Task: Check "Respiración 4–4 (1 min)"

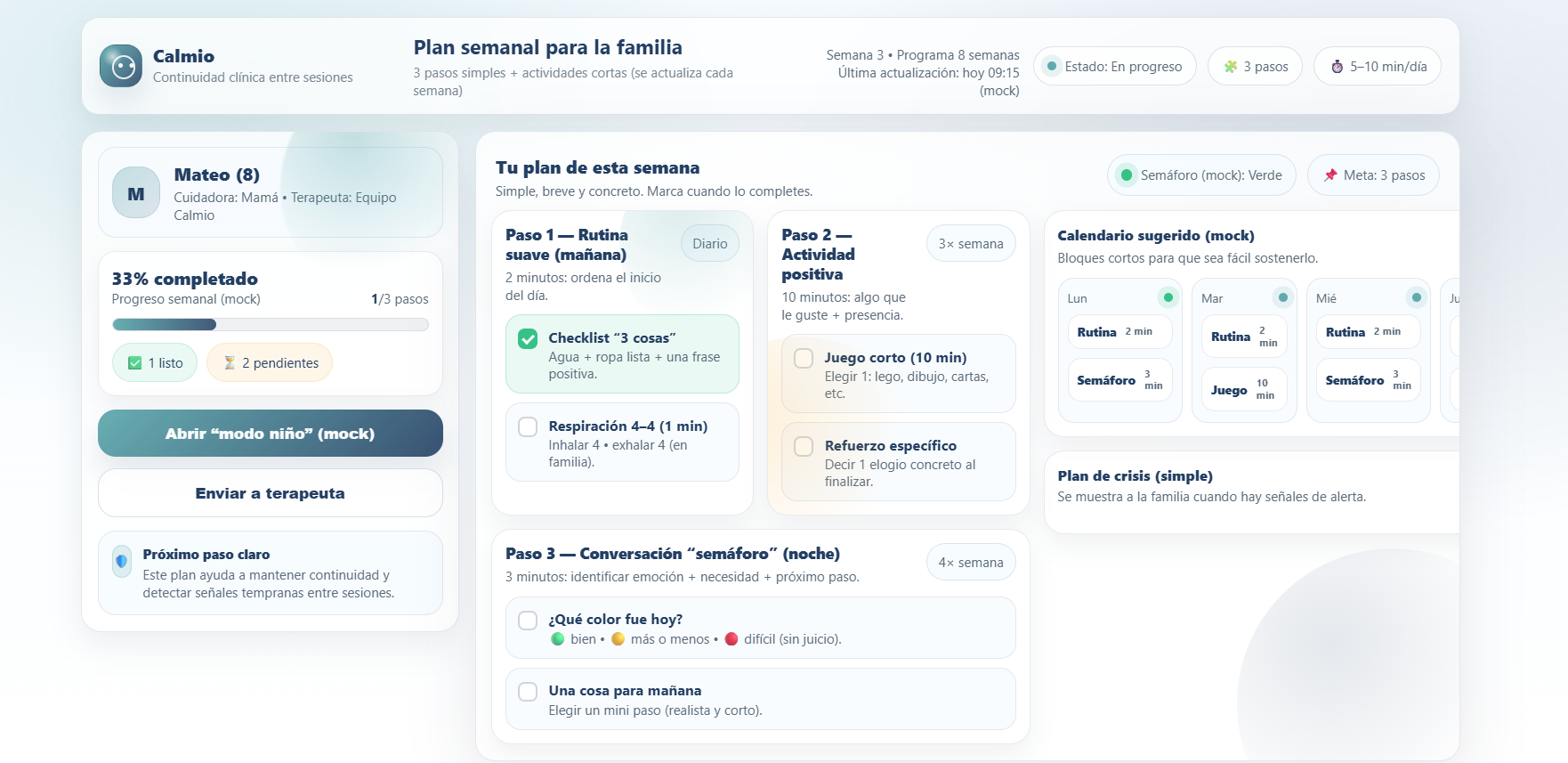Action: point(528,427)
